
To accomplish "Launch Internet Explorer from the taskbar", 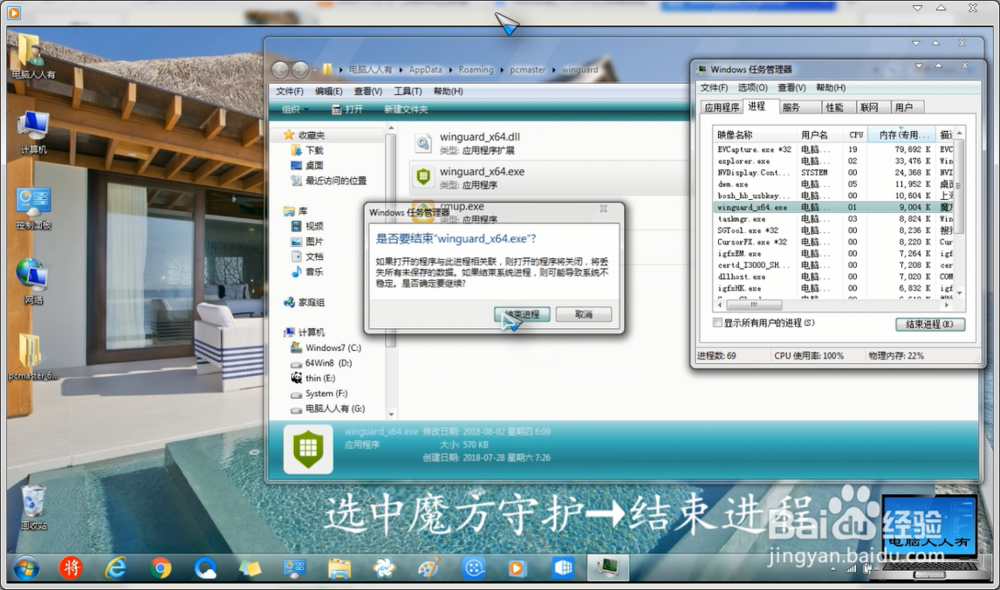I will (x=115, y=568).
